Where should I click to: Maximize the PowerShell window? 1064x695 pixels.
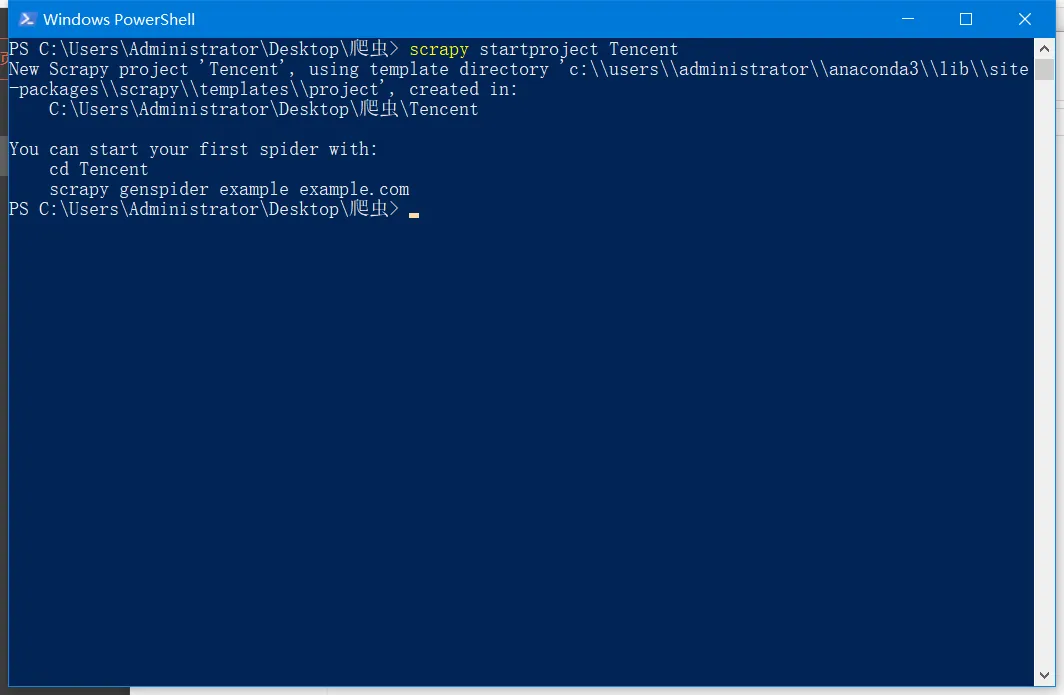point(966,19)
